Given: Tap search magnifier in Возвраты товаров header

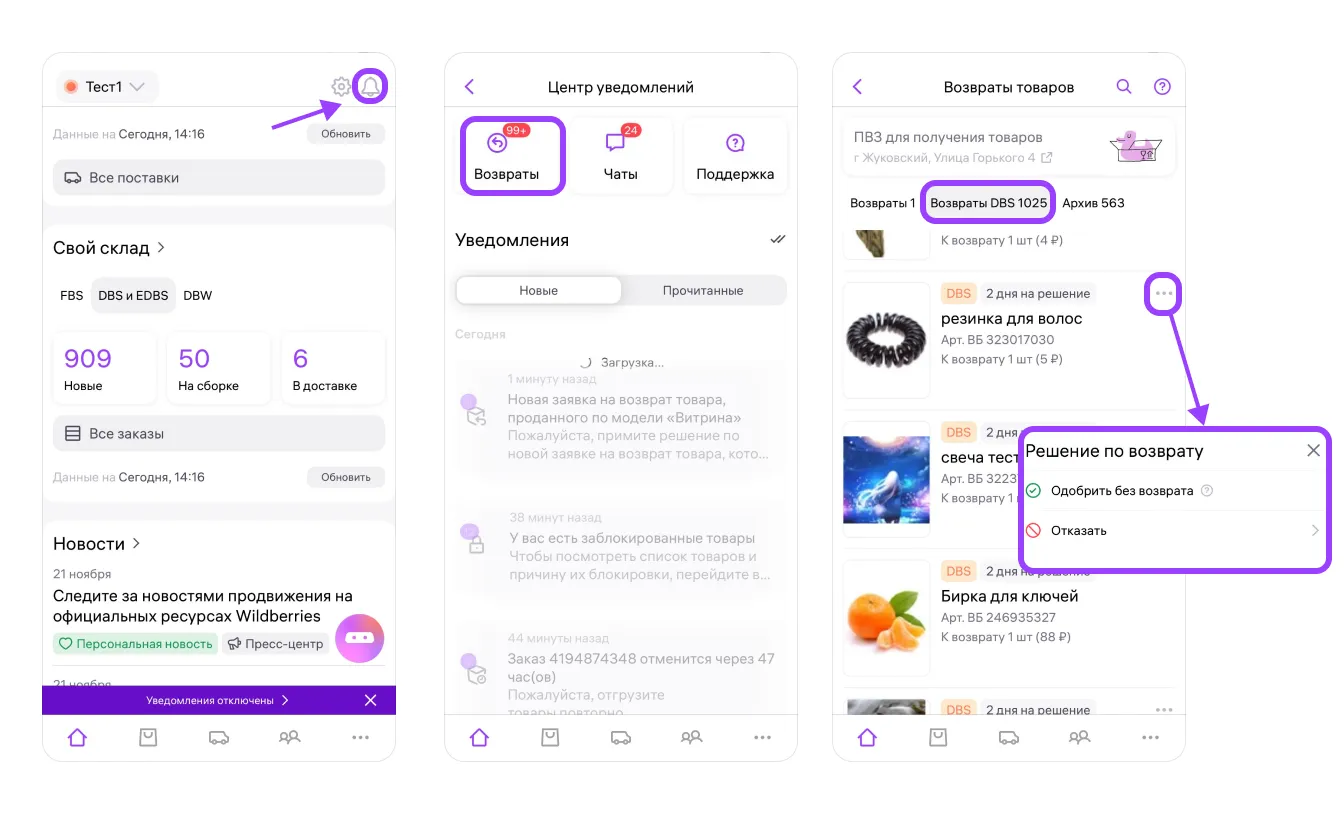Looking at the screenshot, I should [1124, 87].
